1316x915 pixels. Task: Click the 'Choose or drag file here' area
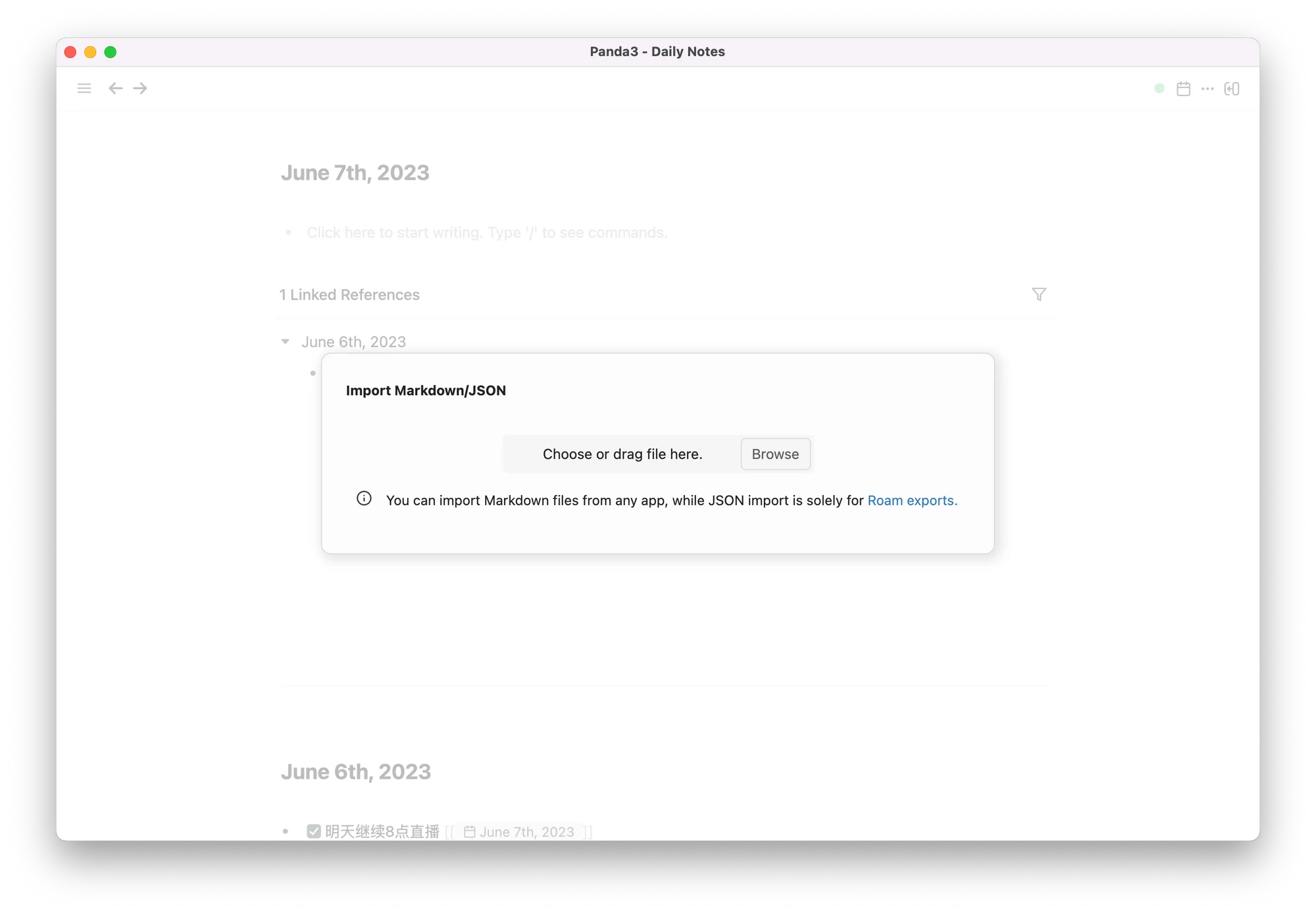[622, 454]
